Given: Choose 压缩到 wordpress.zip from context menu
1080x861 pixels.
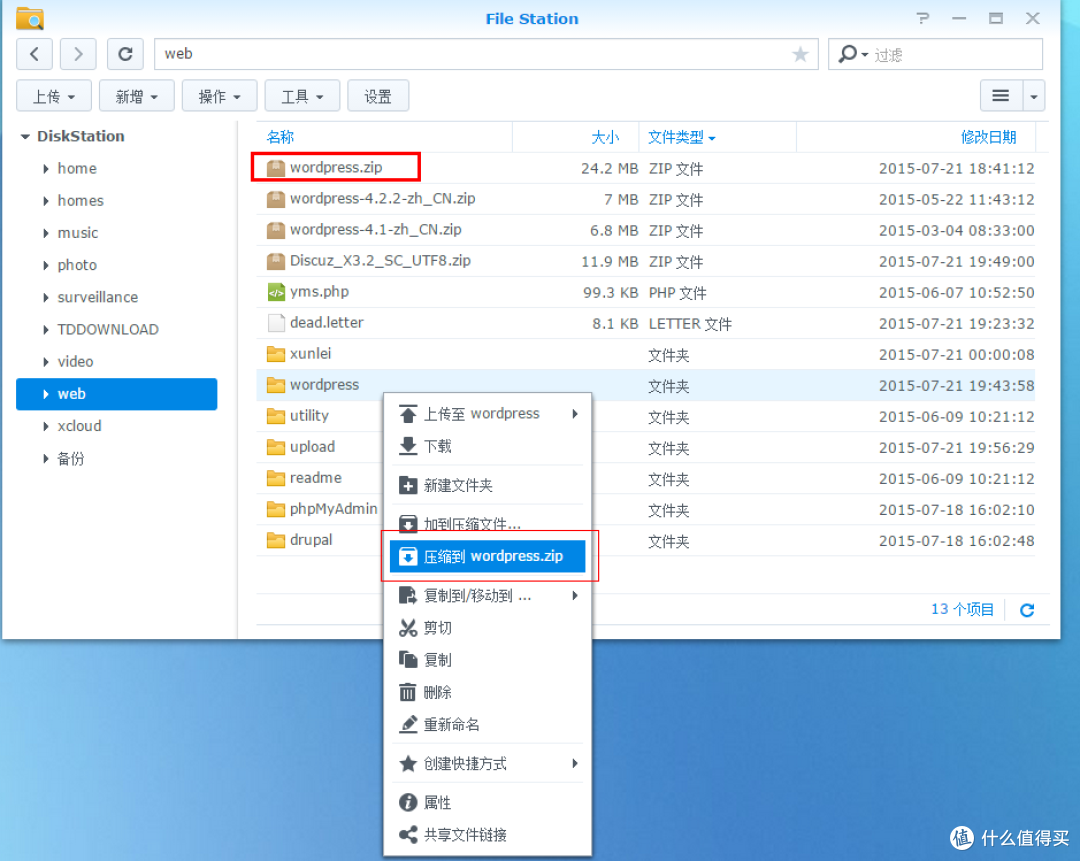Looking at the screenshot, I should 487,556.
